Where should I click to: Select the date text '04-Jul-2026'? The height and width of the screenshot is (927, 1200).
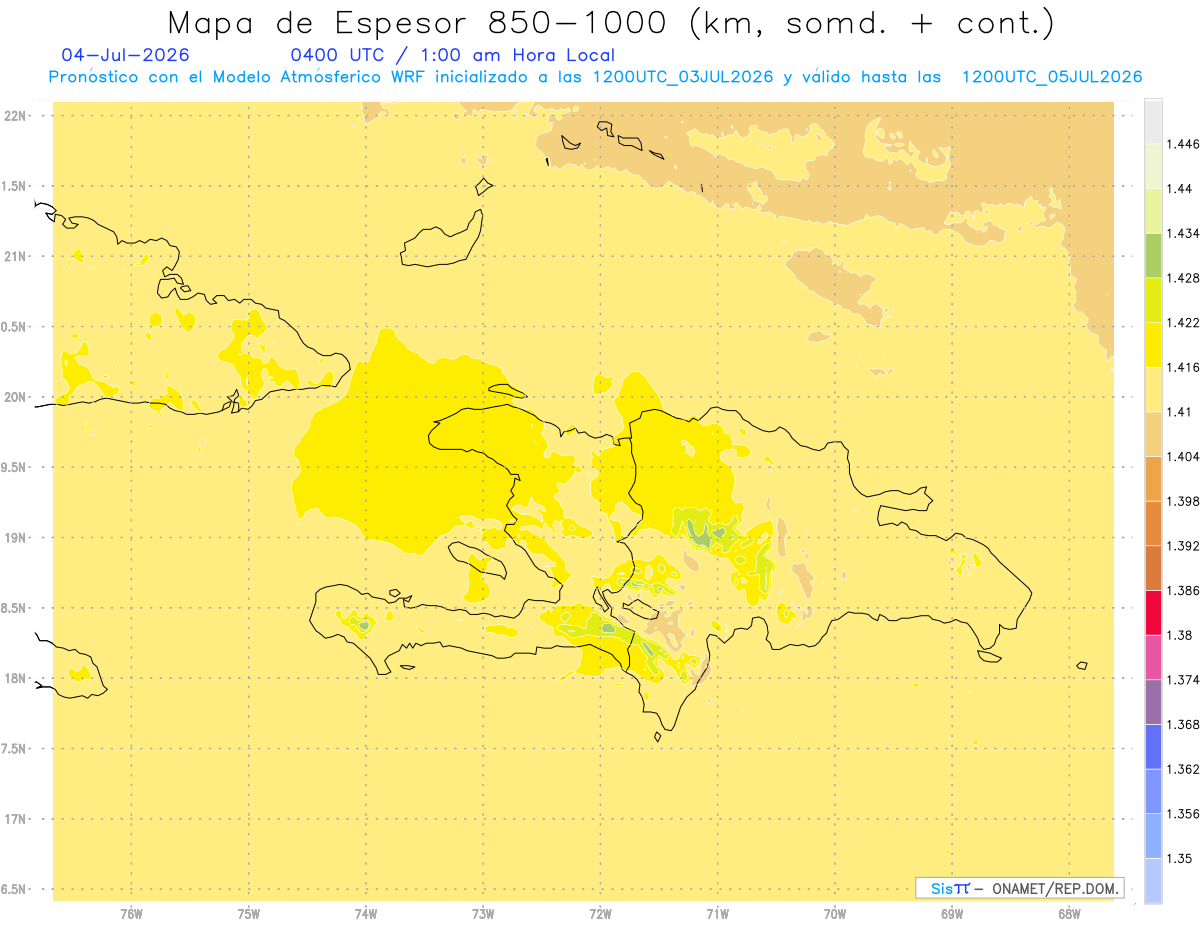point(125,55)
